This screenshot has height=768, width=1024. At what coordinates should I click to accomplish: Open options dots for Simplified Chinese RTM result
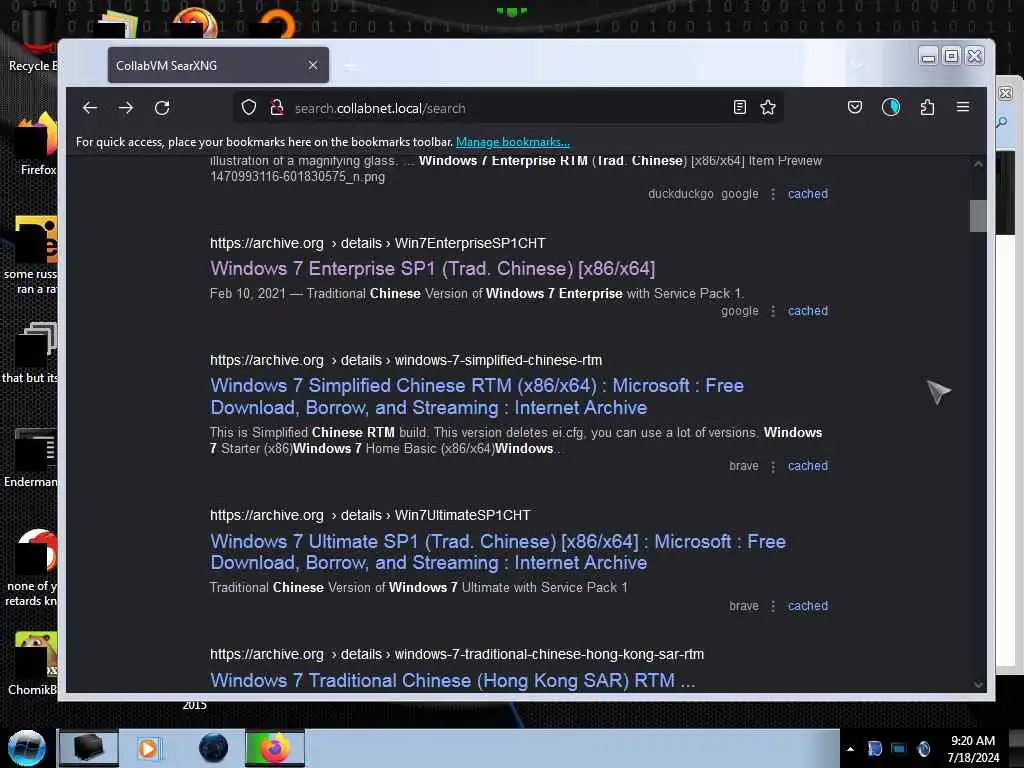coord(773,466)
